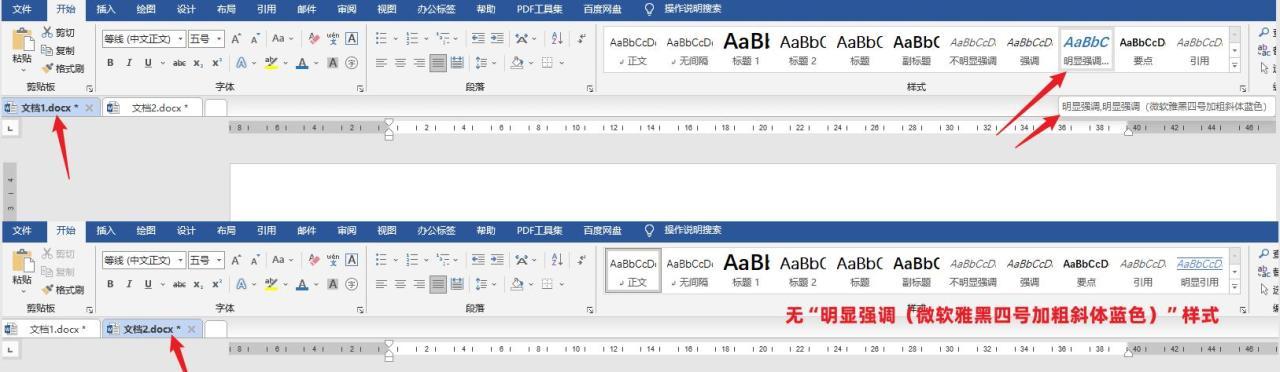Clear formatting eraser icon in bottom window
1280x372 pixels.
313,260
